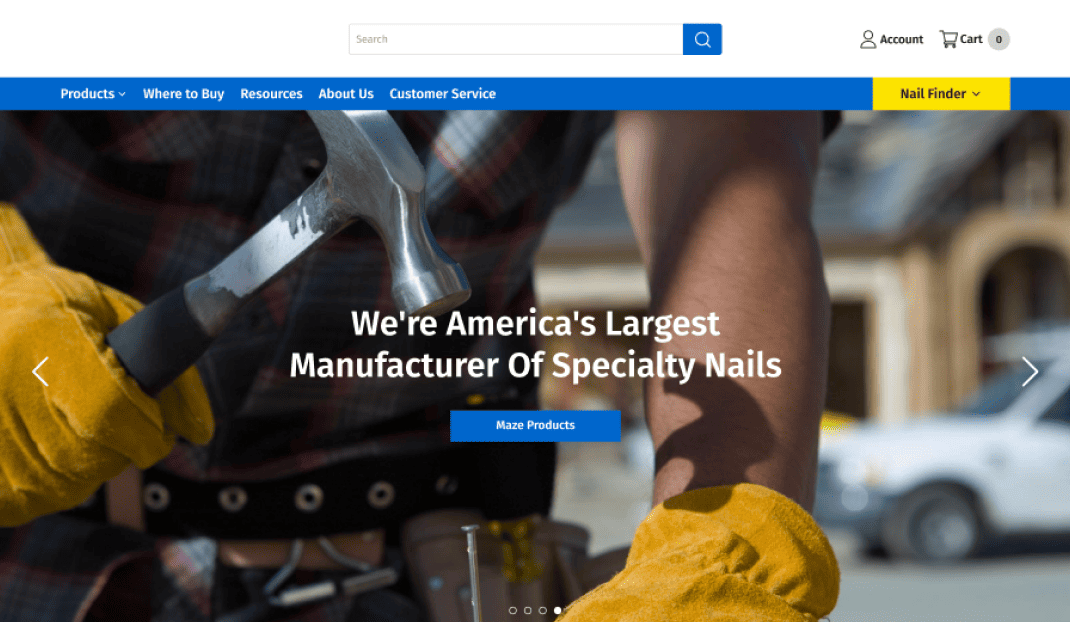This screenshot has height=622, width=1070.
Task: Click the cart item count badge
Action: click(x=998, y=39)
